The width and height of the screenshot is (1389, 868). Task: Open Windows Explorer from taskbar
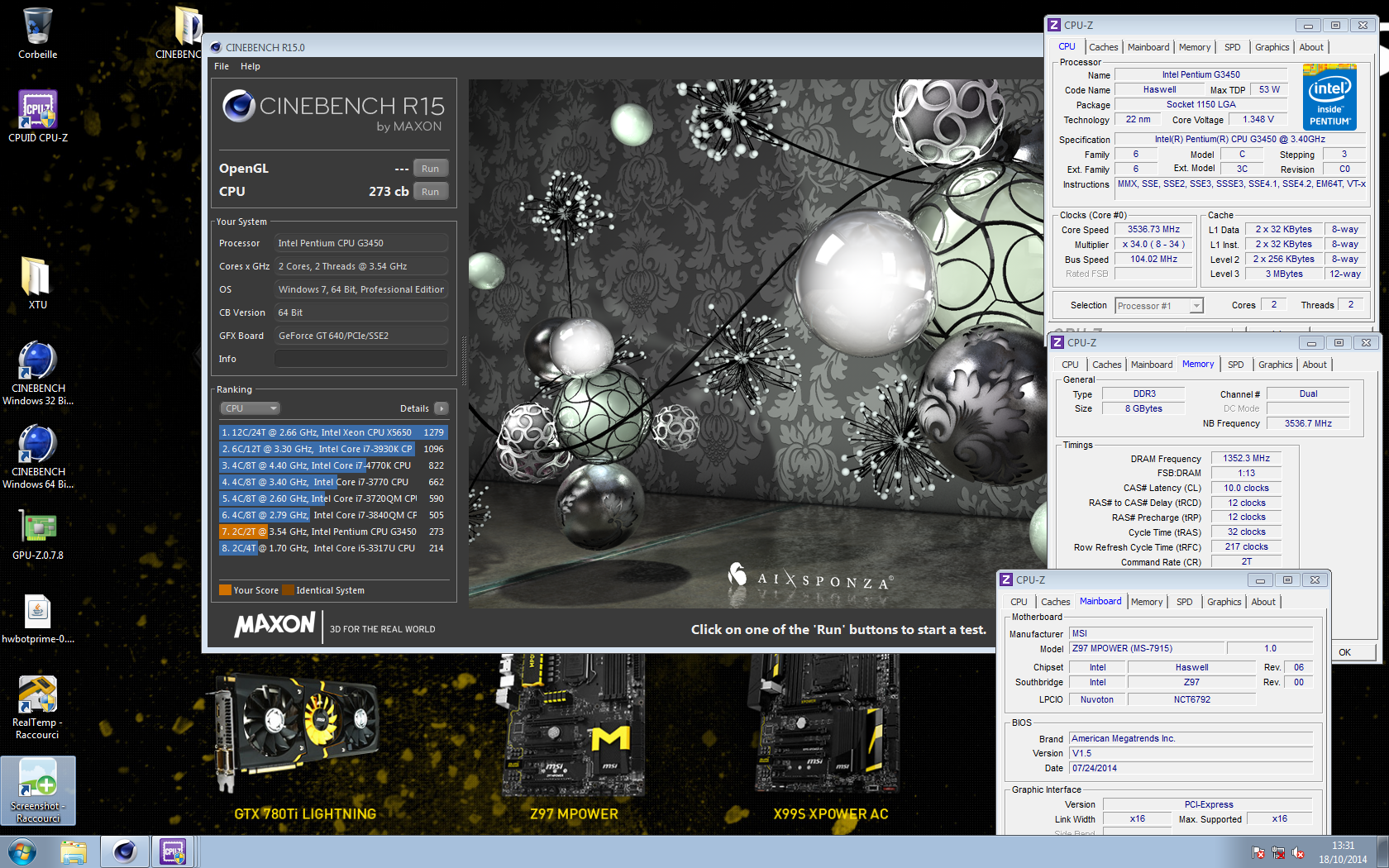(x=74, y=851)
